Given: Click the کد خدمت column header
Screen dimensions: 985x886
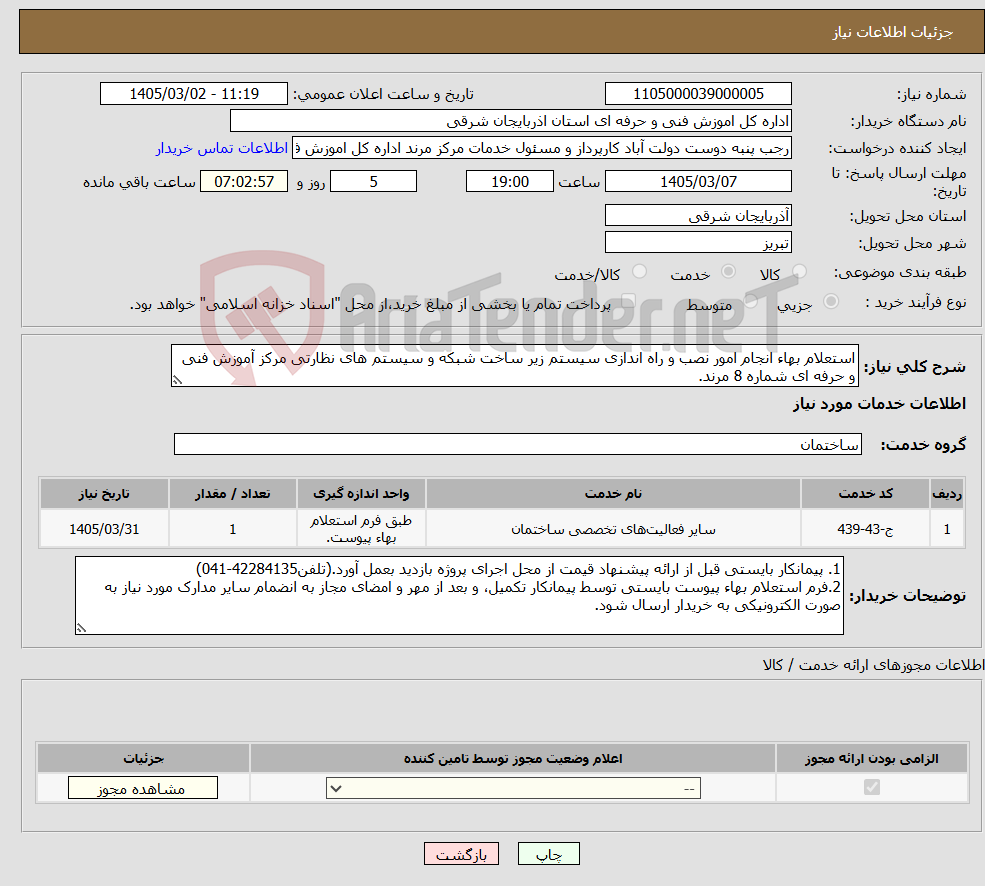Looking at the screenshot, I should (865, 494).
